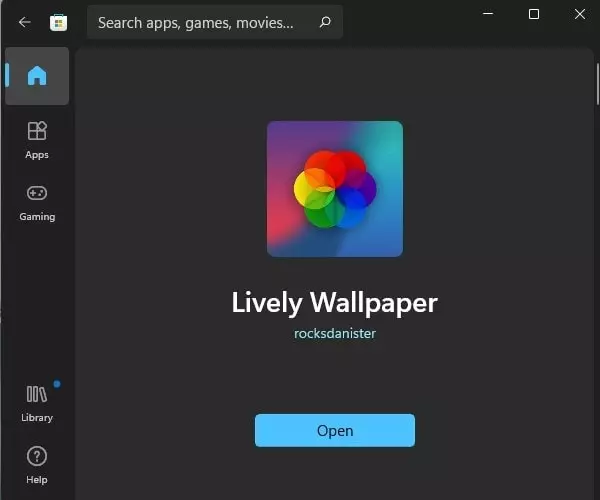600x500 pixels.
Task: Open the Home tab in sidebar
Action: 37,76
